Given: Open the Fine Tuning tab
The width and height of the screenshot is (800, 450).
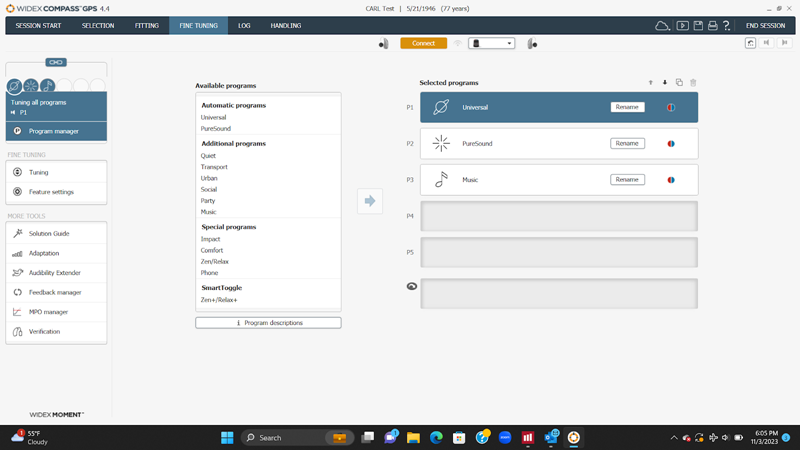Looking at the screenshot, I should pos(198,26).
